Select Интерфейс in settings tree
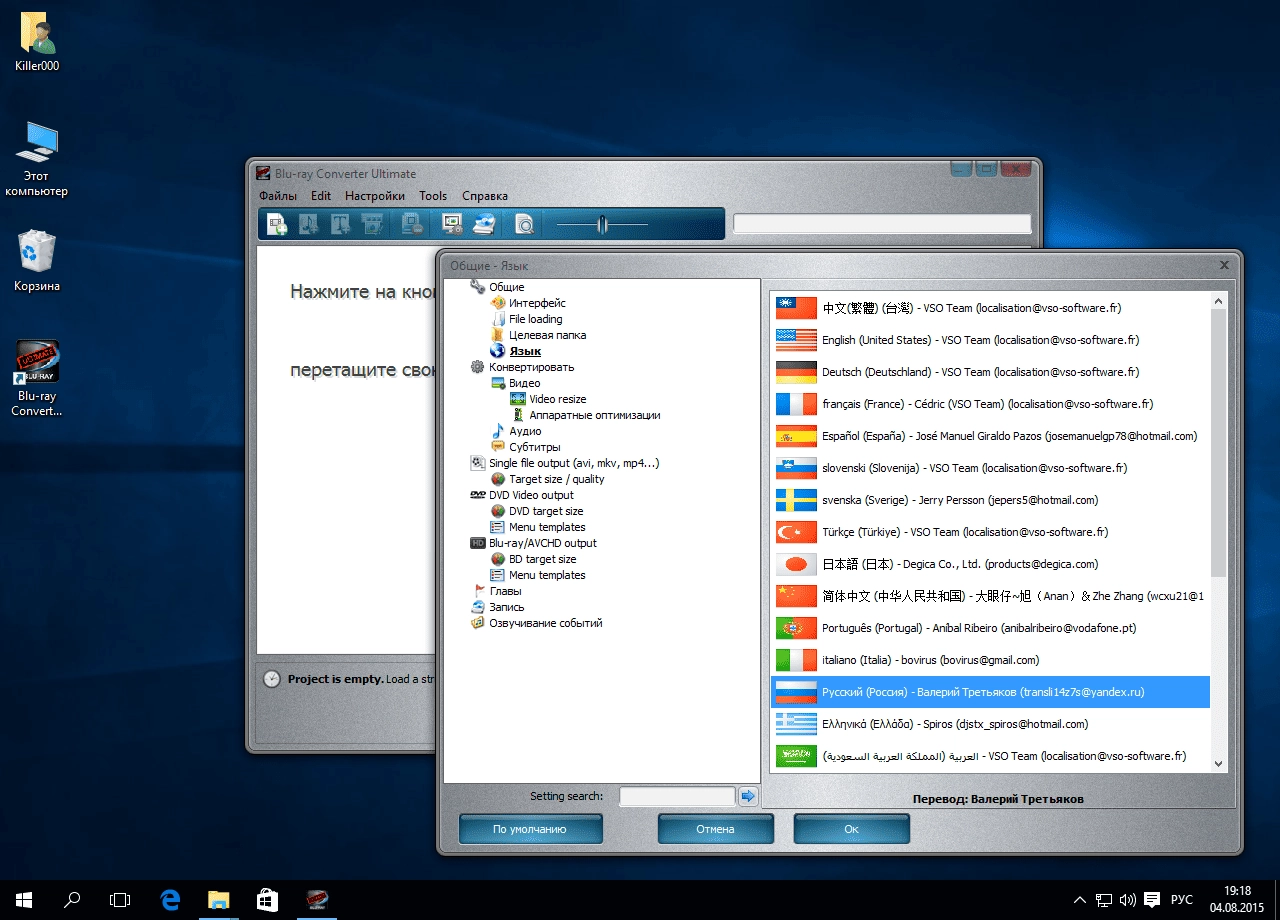 pyautogui.click(x=537, y=303)
